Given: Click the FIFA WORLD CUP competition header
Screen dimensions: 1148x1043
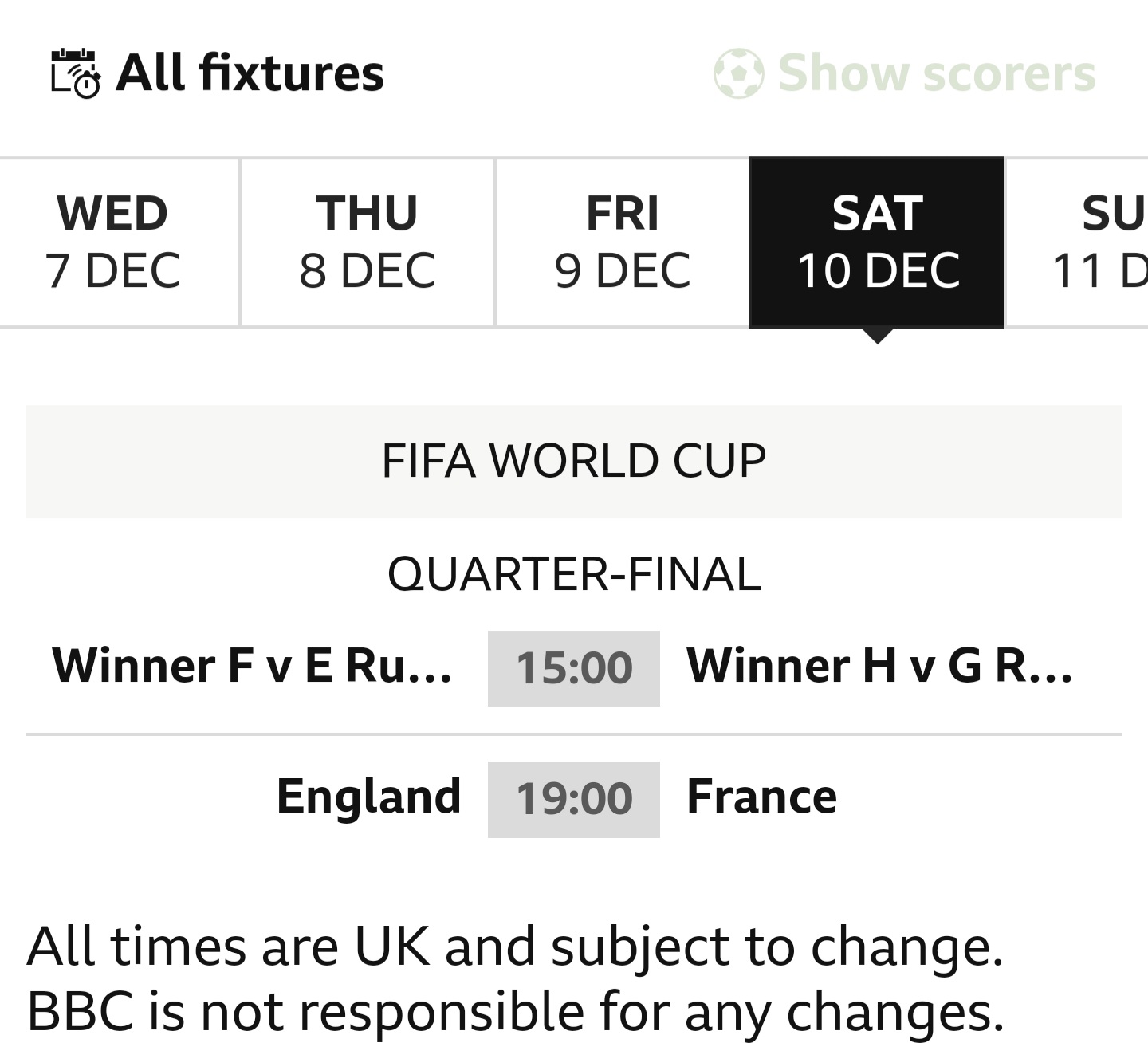Looking at the screenshot, I should click(x=574, y=461).
